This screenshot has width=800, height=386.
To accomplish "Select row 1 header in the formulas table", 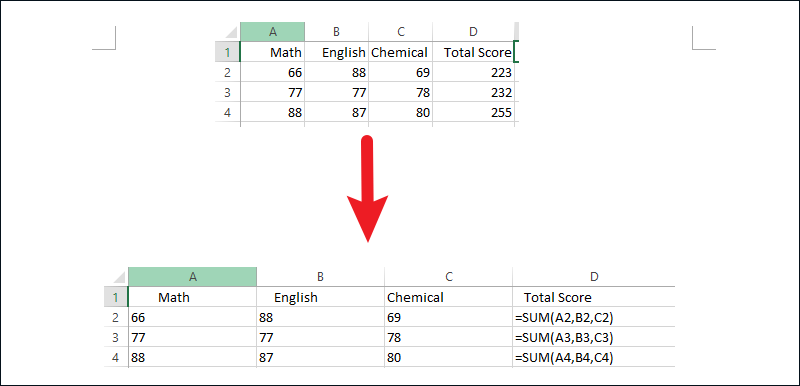I will tap(116, 297).
